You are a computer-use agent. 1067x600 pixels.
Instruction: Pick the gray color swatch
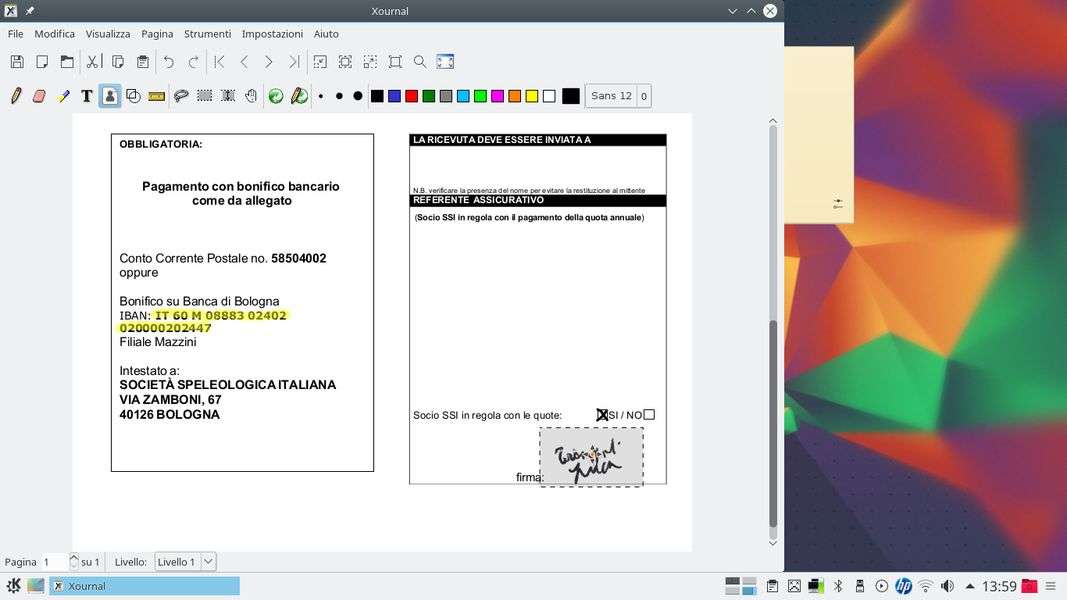pyautogui.click(x=446, y=96)
